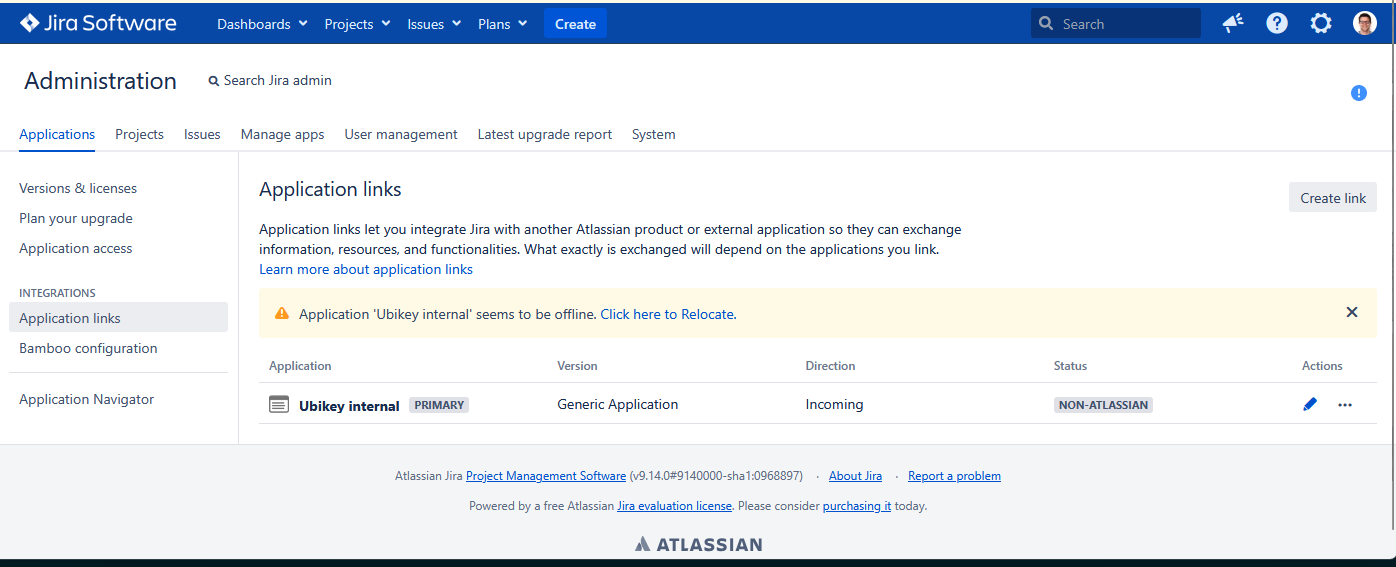This screenshot has height=567, width=1396.
Task: Select Application links in sidebar
Action: pyautogui.click(x=118, y=317)
